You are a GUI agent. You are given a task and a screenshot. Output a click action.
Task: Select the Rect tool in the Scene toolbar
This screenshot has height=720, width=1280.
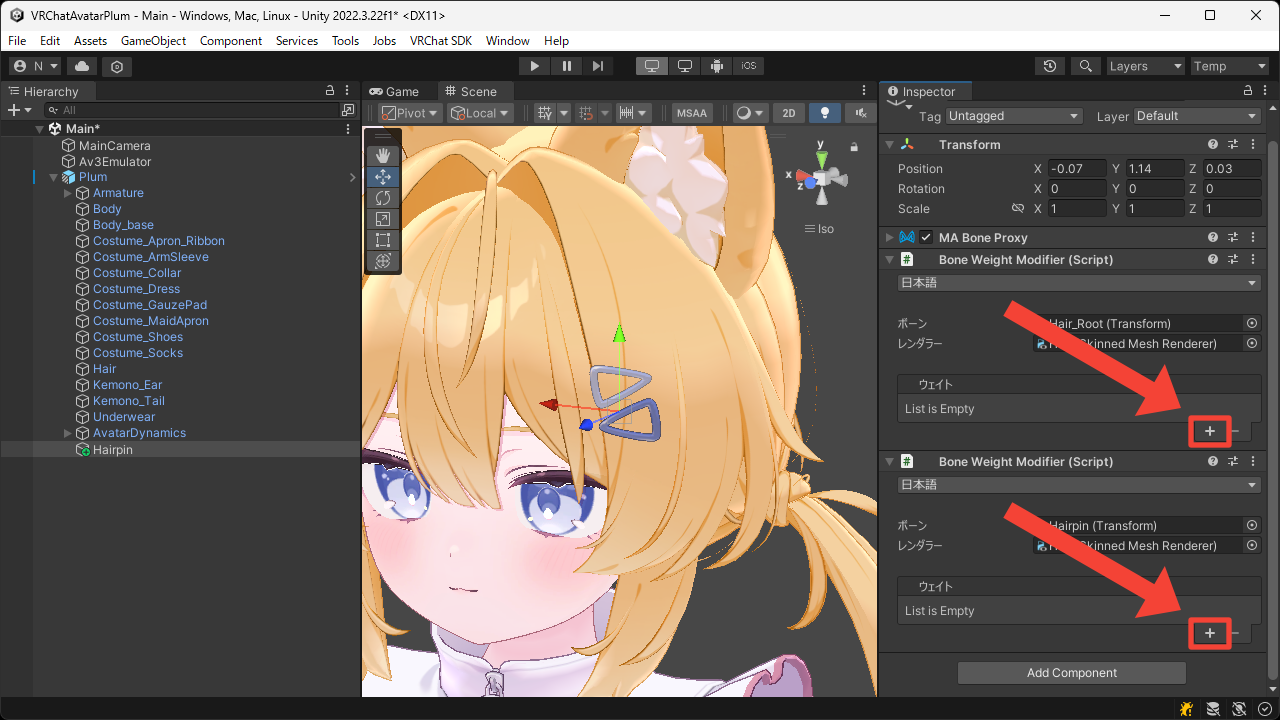383,240
